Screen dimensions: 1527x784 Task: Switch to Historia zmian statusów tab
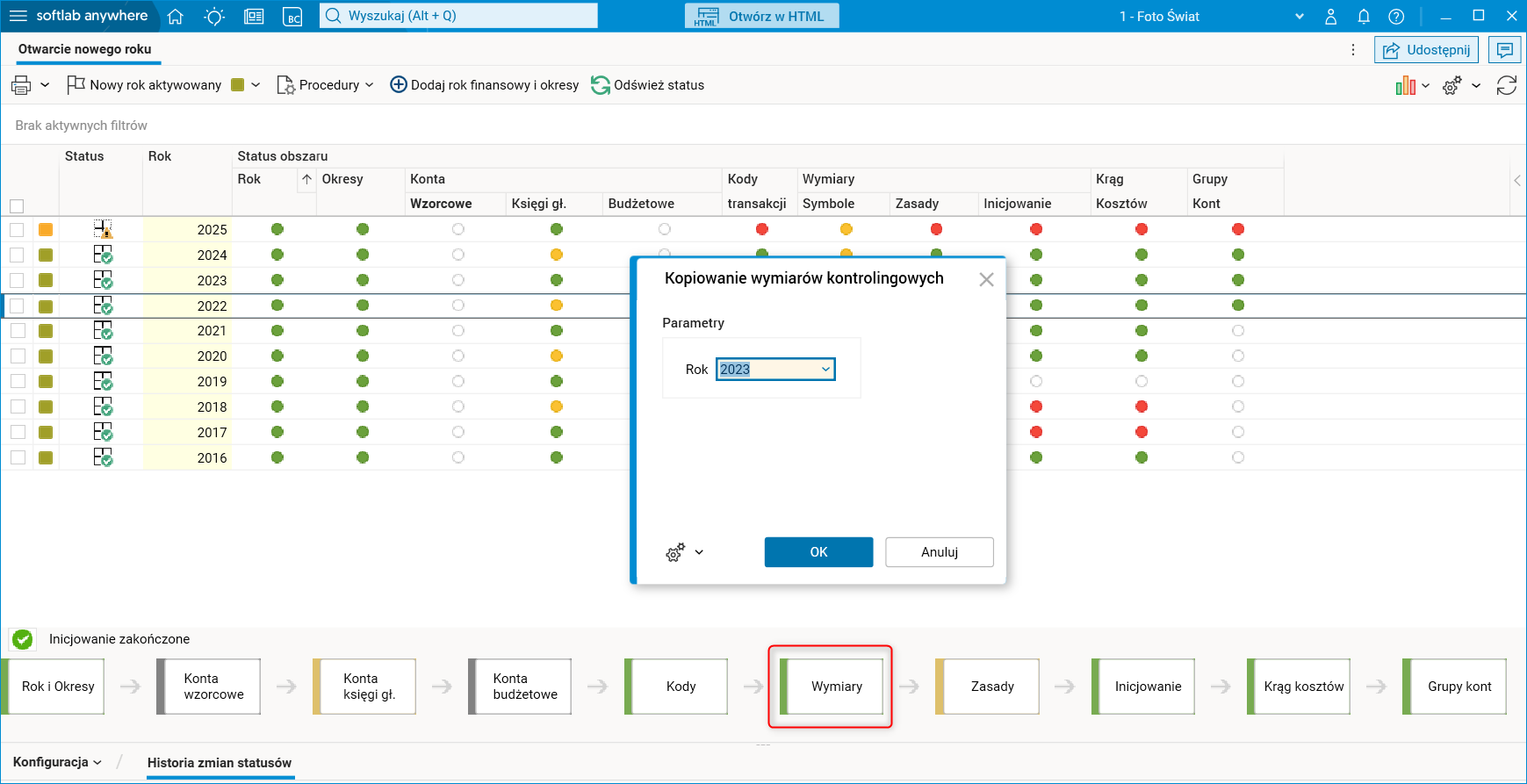tap(220, 763)
